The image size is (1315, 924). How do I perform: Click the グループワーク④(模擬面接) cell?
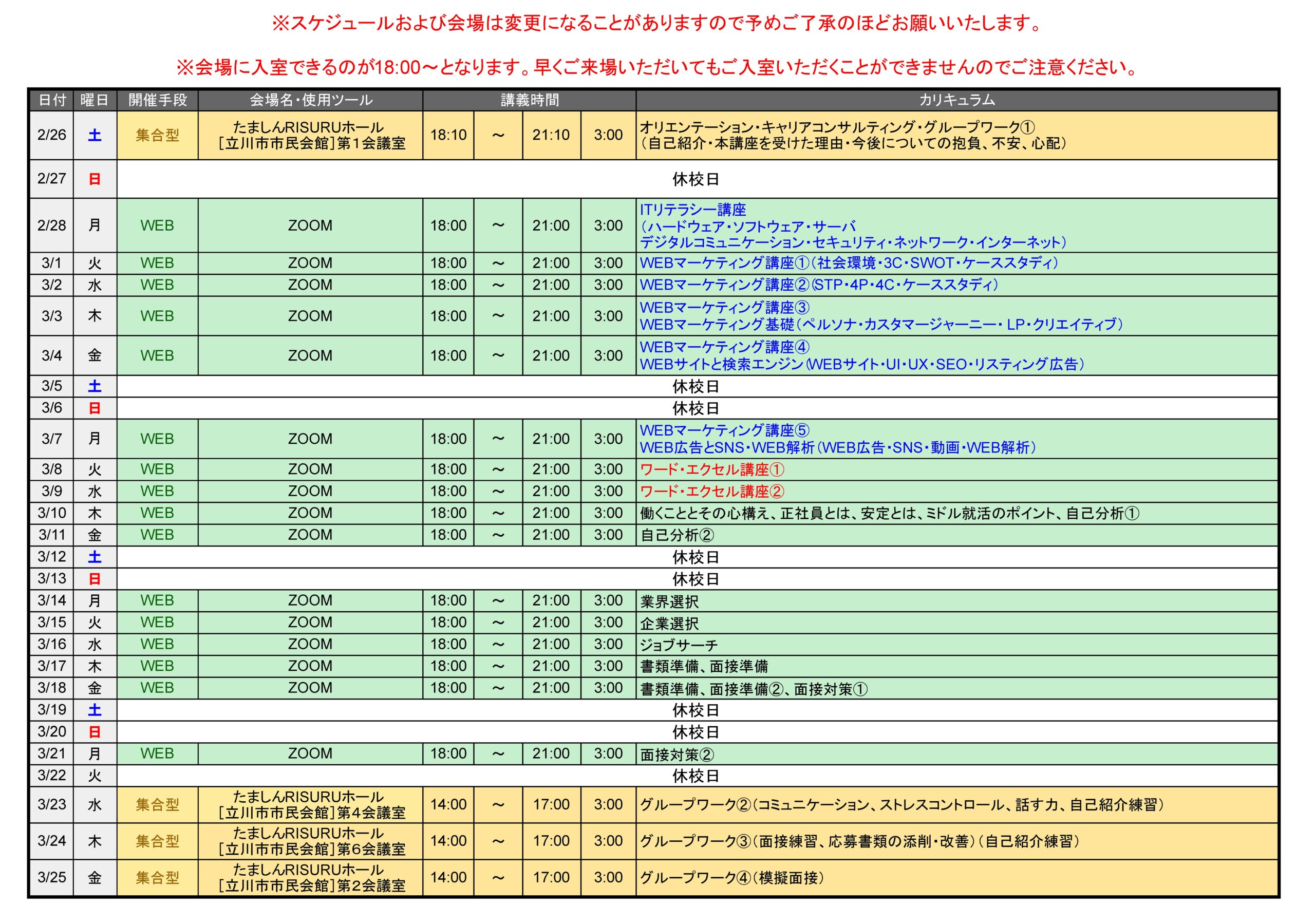tap(956, 878)
